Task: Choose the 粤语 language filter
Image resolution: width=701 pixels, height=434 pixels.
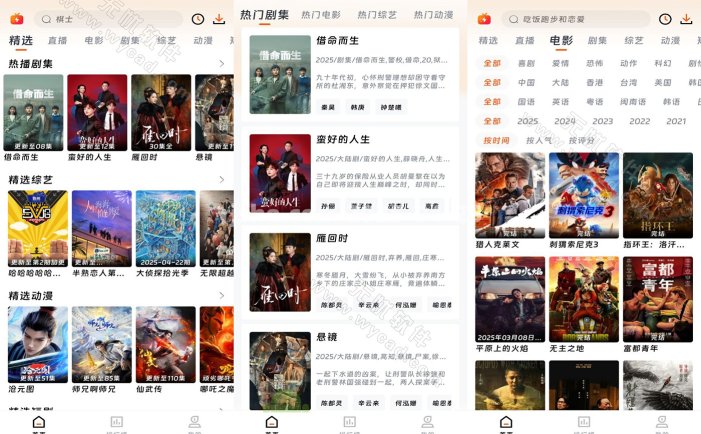Action: [595, 102]
